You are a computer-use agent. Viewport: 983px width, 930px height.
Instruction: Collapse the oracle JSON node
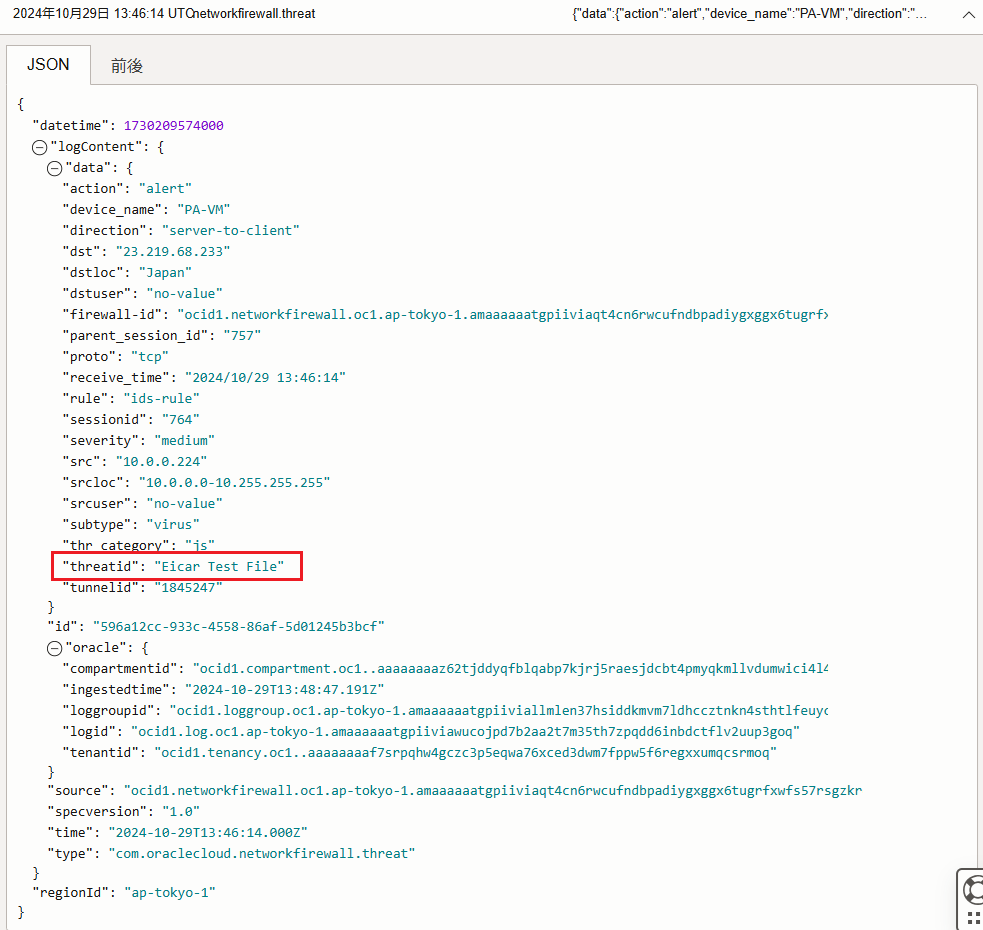click(55, 648)
